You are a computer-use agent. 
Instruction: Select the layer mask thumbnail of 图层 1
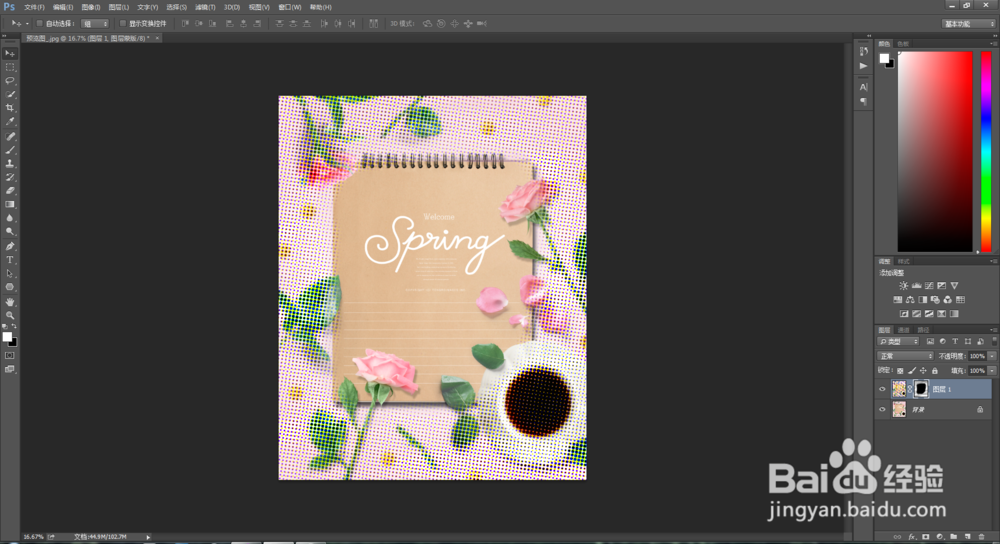tap(921, 388)
